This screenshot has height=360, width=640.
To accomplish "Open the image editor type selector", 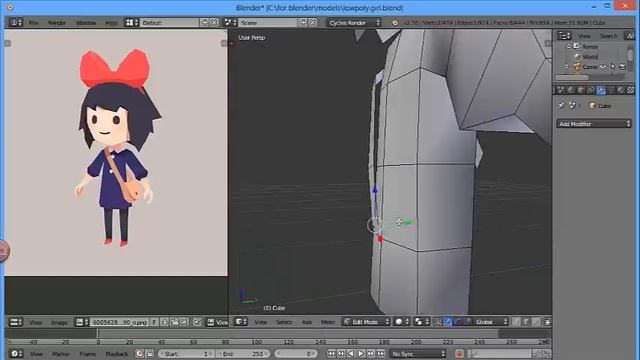I will [x=16, y=322].
